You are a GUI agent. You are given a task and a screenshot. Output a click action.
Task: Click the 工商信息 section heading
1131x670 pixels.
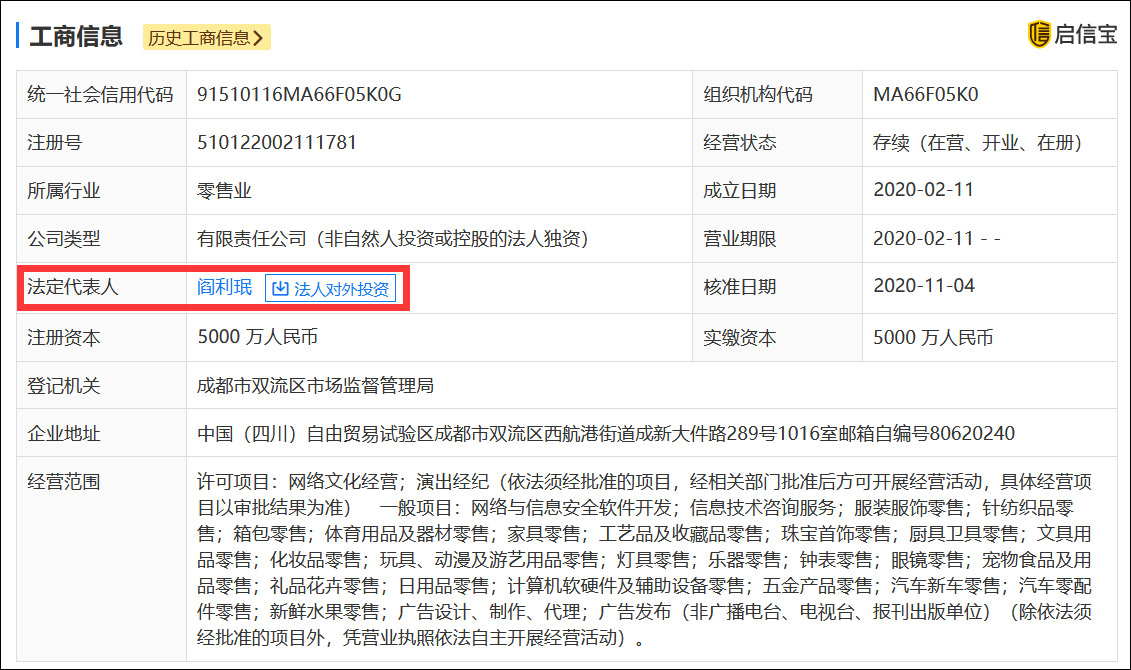click(76, 36)
